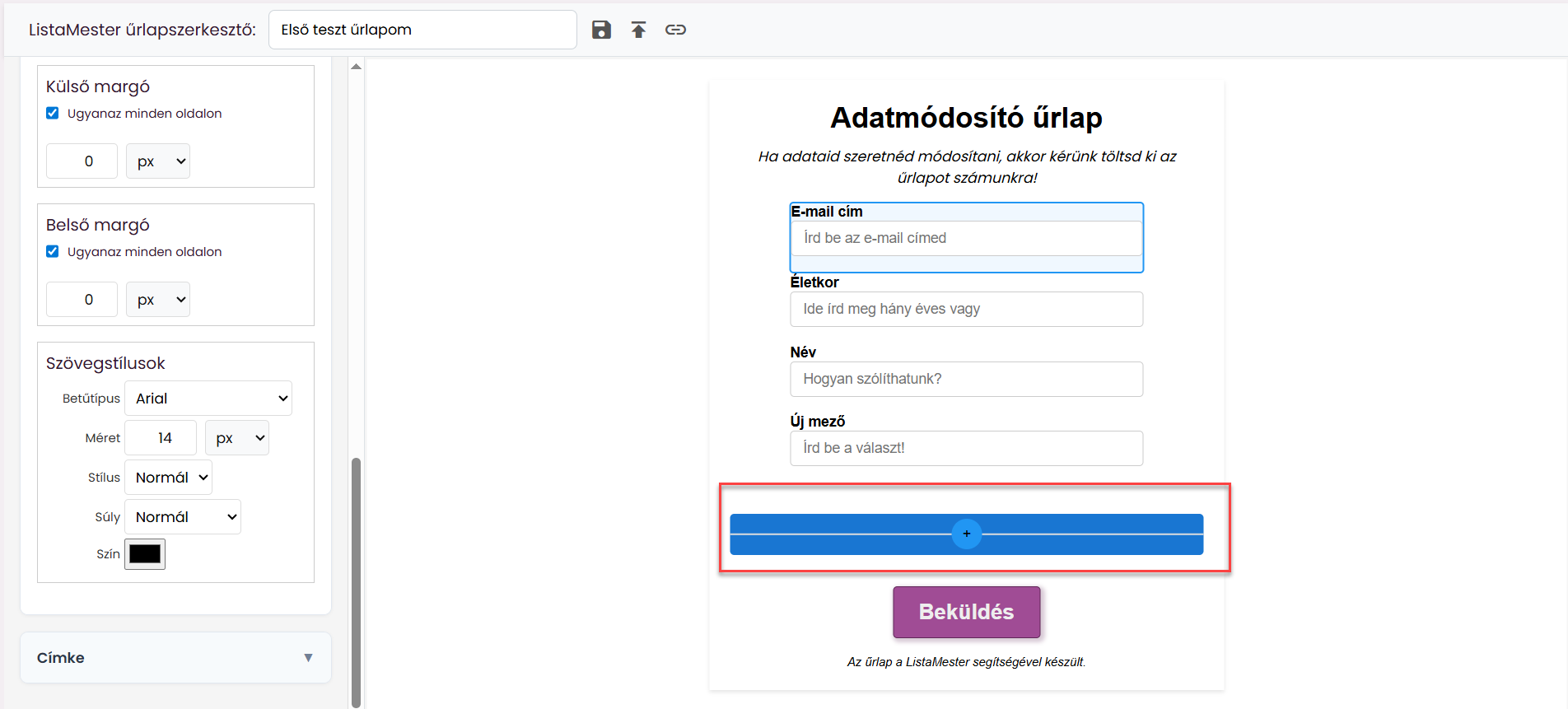The image size is (1568, 709).
Task: Click the link chain icon
Action: click(x=675, y=30)
